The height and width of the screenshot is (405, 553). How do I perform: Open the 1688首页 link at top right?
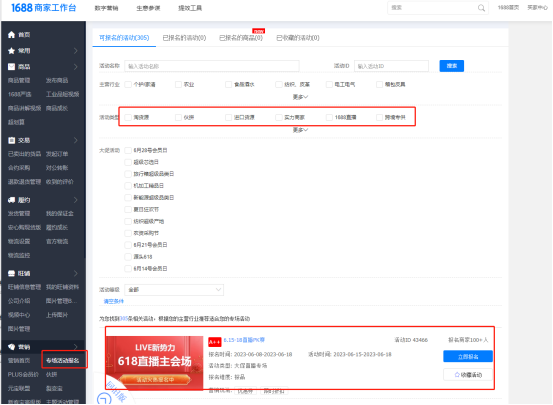tap(508, 7)
